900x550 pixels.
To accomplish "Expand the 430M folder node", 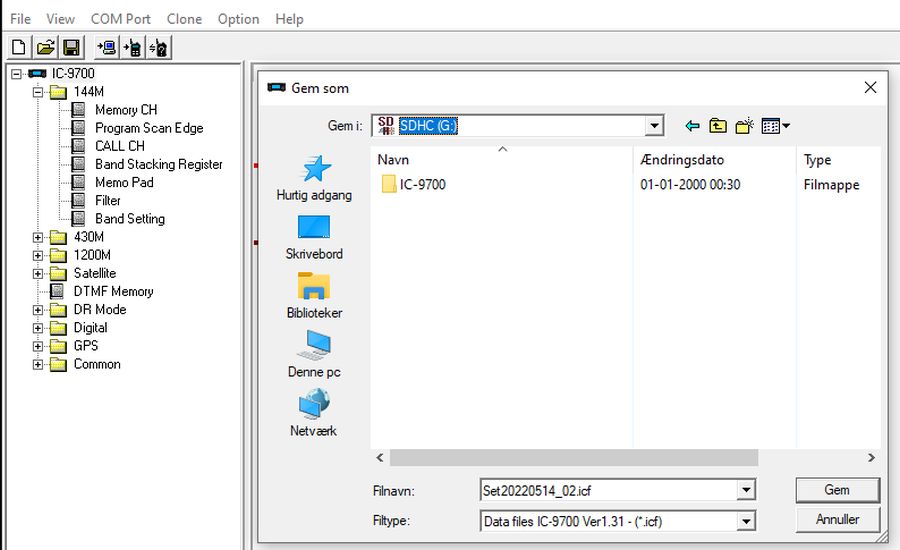I will [38, 237].
